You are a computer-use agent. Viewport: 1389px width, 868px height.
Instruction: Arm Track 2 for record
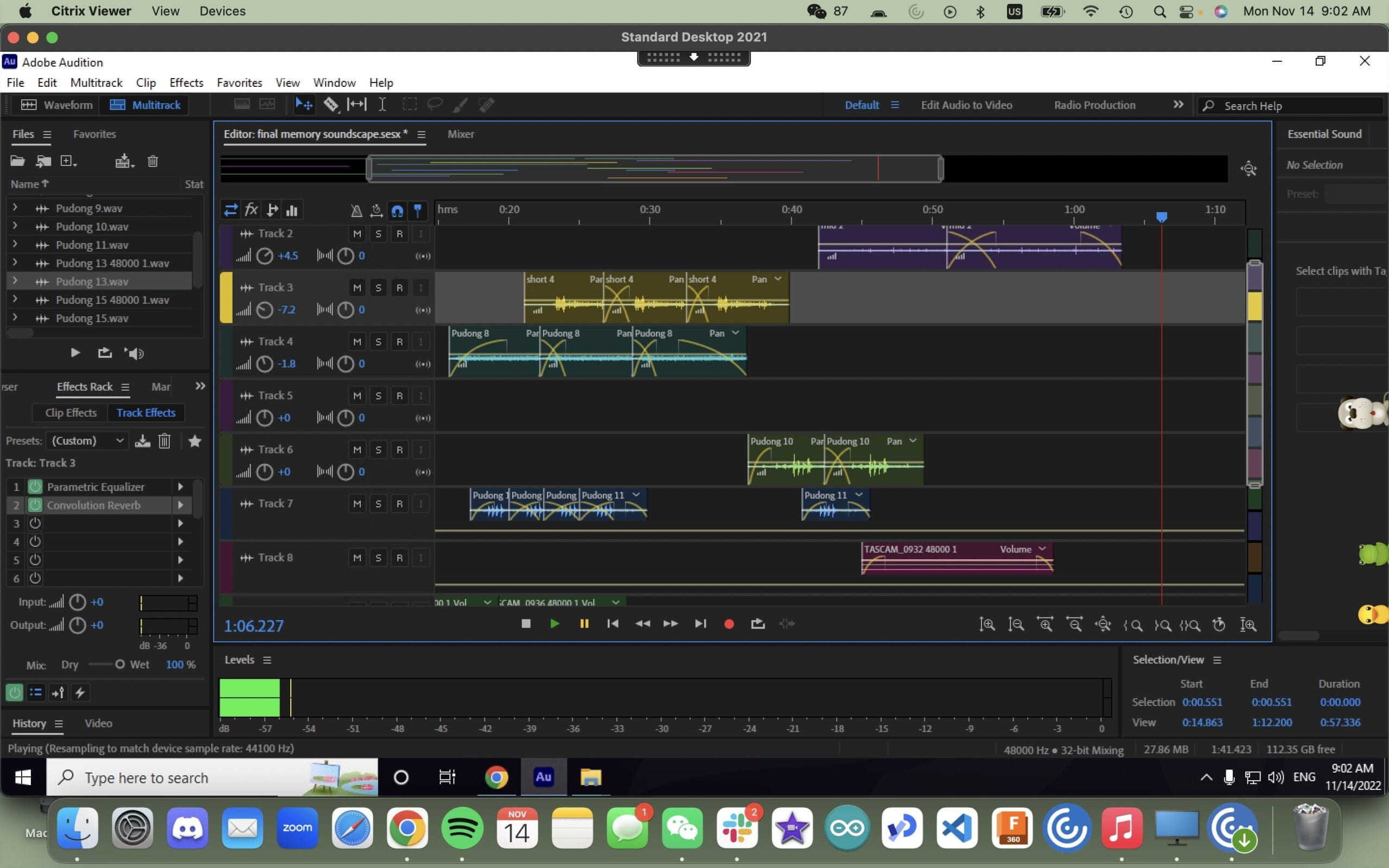pyautogui.click(x=399, y=234)
